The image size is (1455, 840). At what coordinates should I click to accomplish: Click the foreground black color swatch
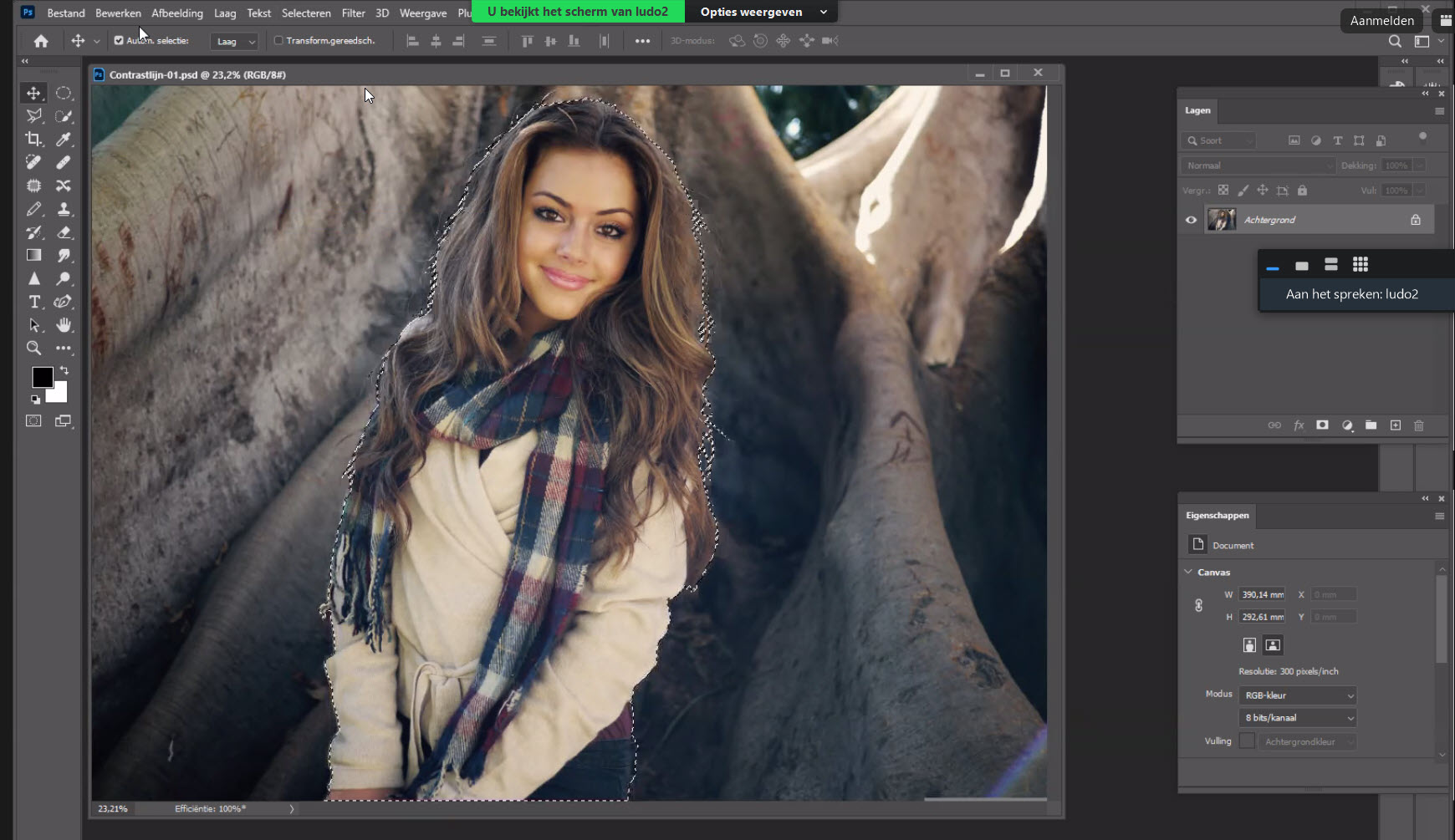tap(41, 376)
